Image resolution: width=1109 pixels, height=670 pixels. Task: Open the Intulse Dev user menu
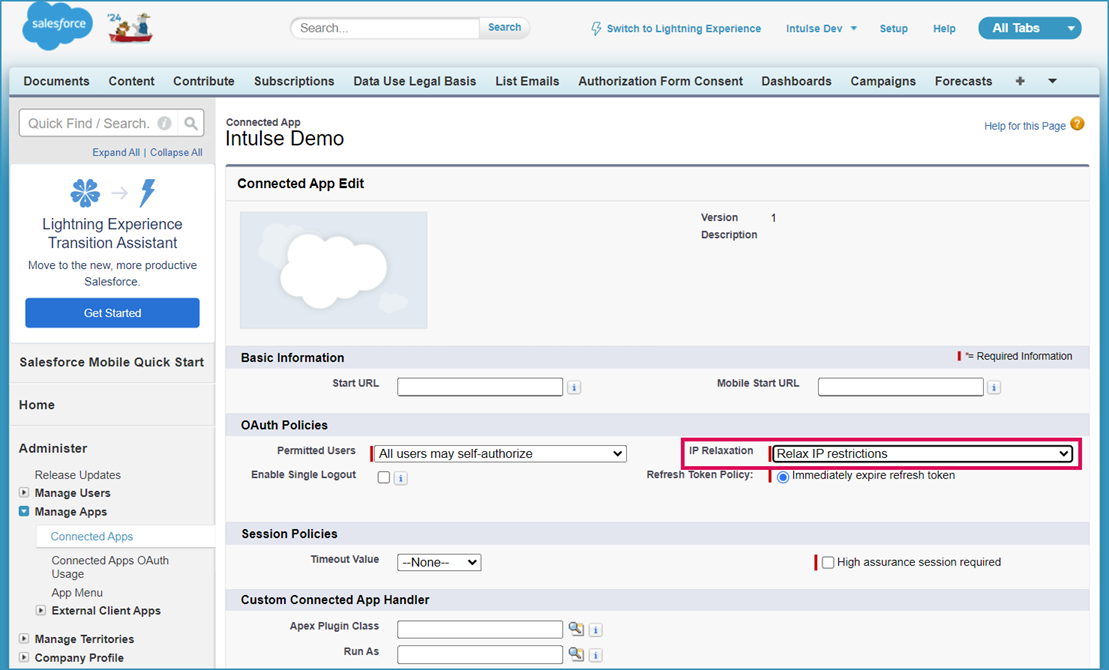(821, 28)
